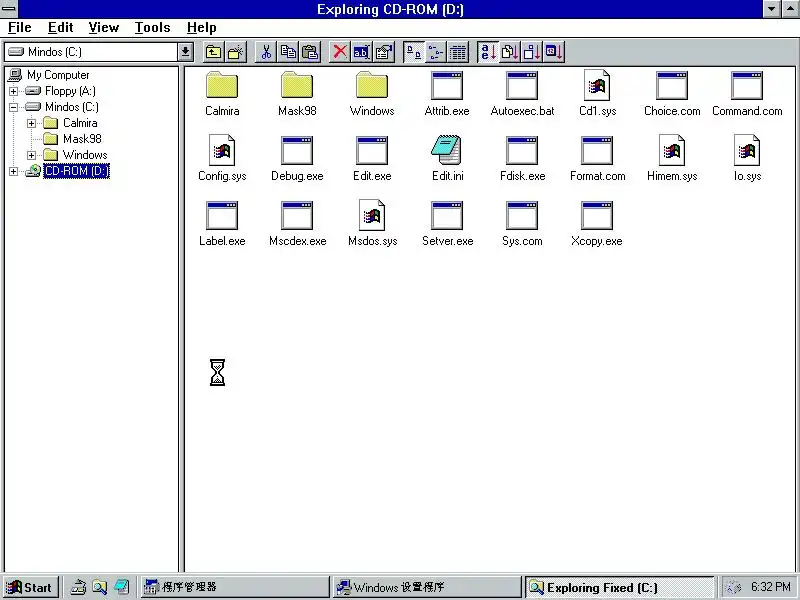800x600 pixels.
Task: Select Msdos.sys file icon
Action: (372, 223)
